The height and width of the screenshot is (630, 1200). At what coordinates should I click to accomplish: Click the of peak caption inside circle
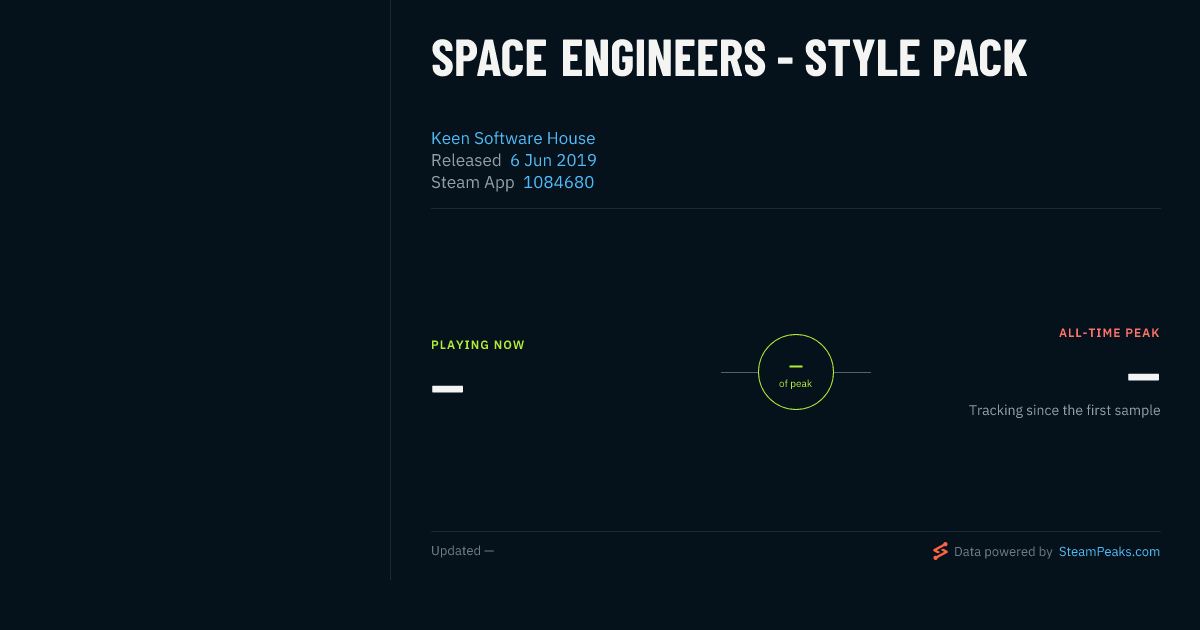tap(796, 384)
